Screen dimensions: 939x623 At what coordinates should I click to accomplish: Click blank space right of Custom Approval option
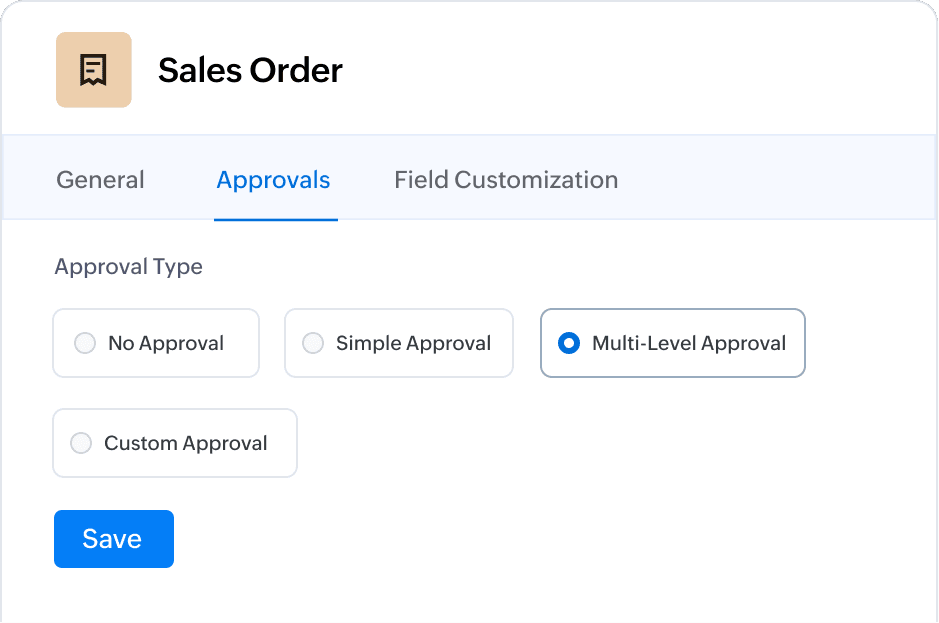click(x=600, y=443)
